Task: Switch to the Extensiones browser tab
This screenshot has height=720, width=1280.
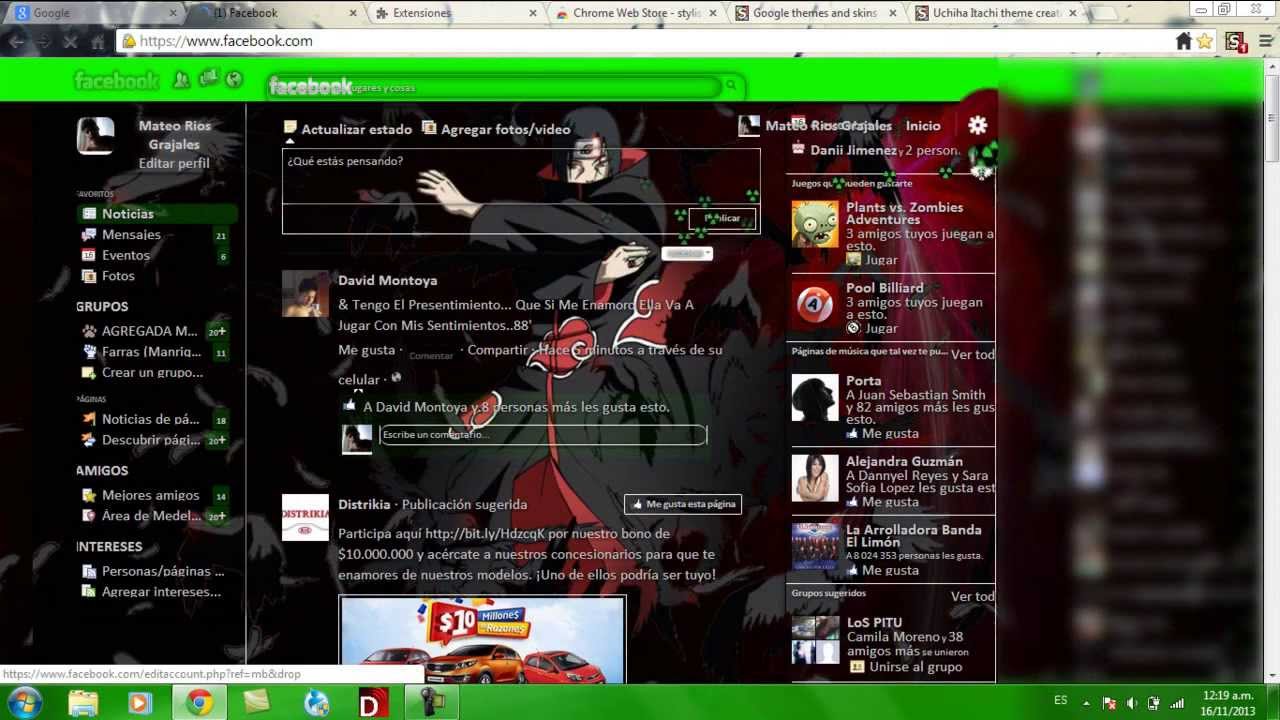Action: click(x=456, y=13)
